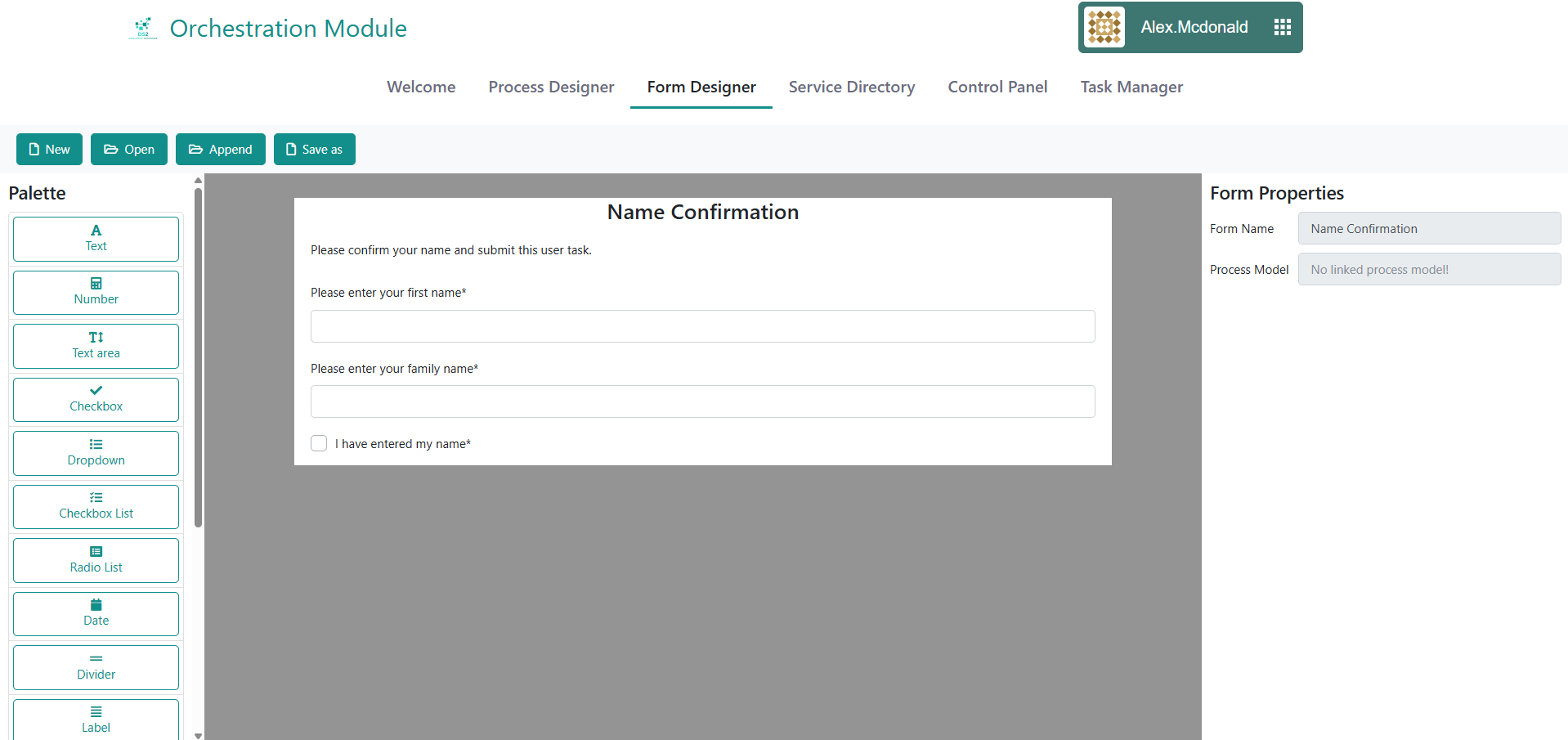This screenshot has height=740, width=1568.
Task: Select the Dropdown palette element
Action: (96, 453)
